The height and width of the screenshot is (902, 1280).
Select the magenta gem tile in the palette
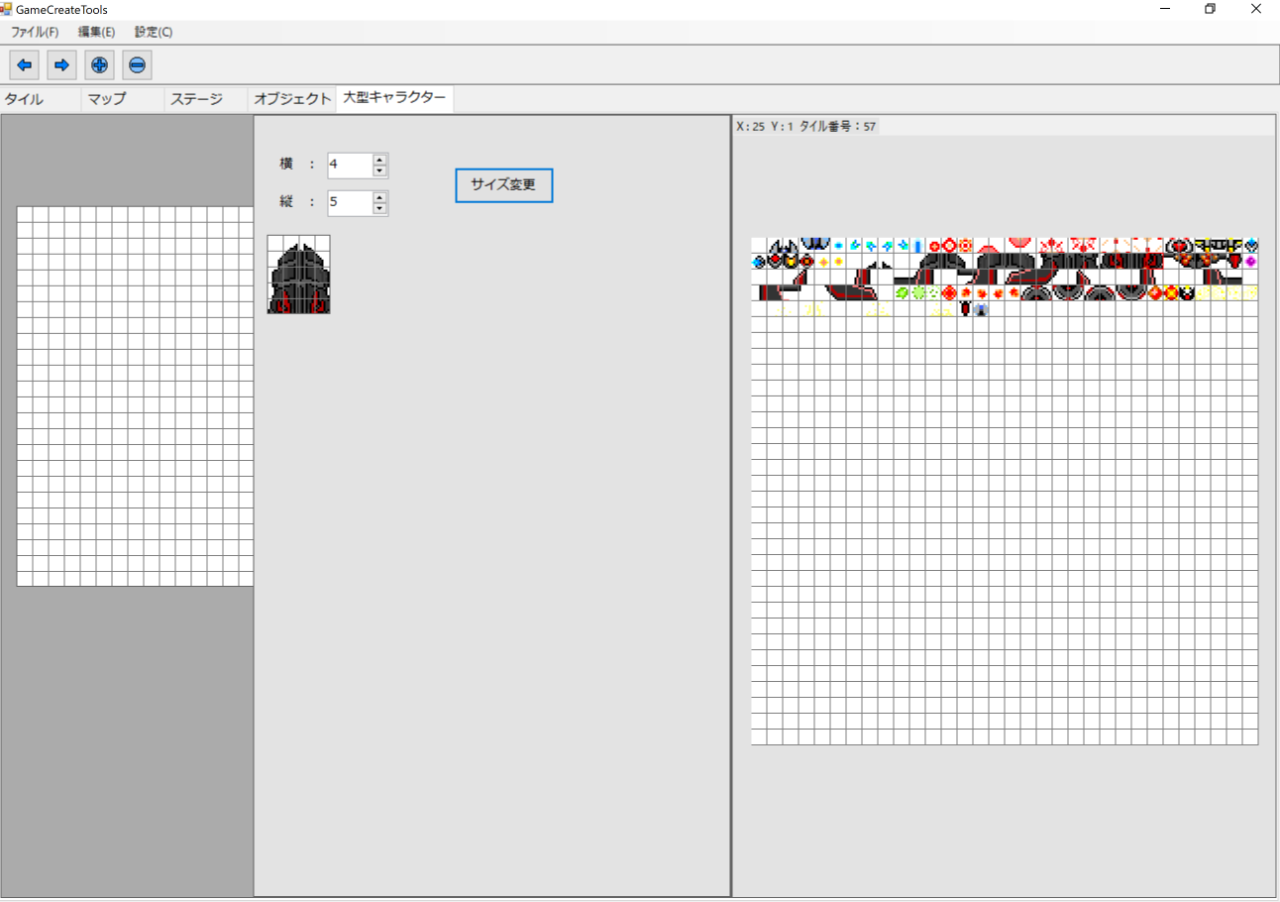[1250, 261]
